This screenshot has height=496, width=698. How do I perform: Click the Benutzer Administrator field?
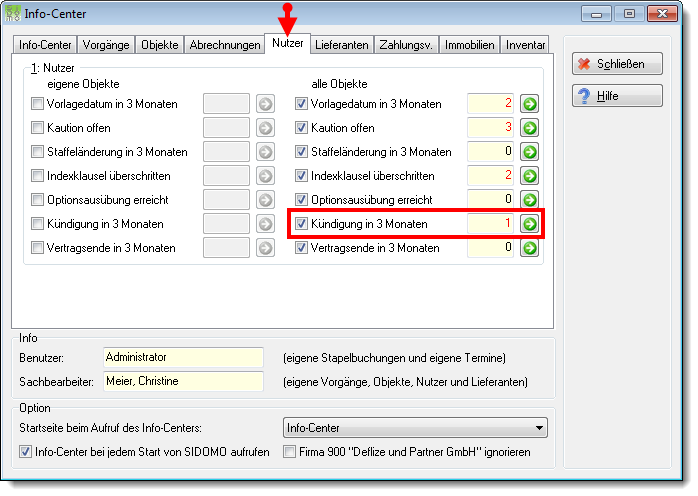(x=183, y=358)
